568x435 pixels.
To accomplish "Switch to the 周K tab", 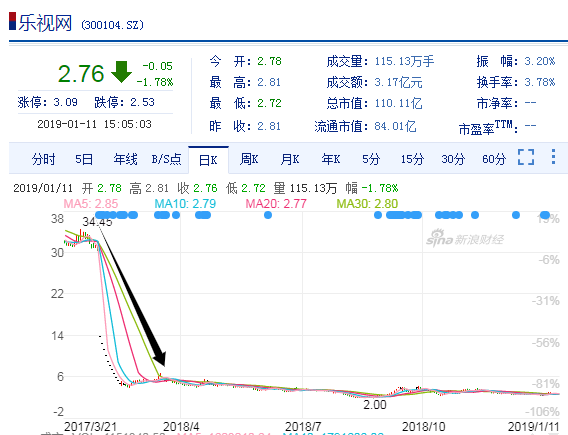I will (x=249, y=159).
